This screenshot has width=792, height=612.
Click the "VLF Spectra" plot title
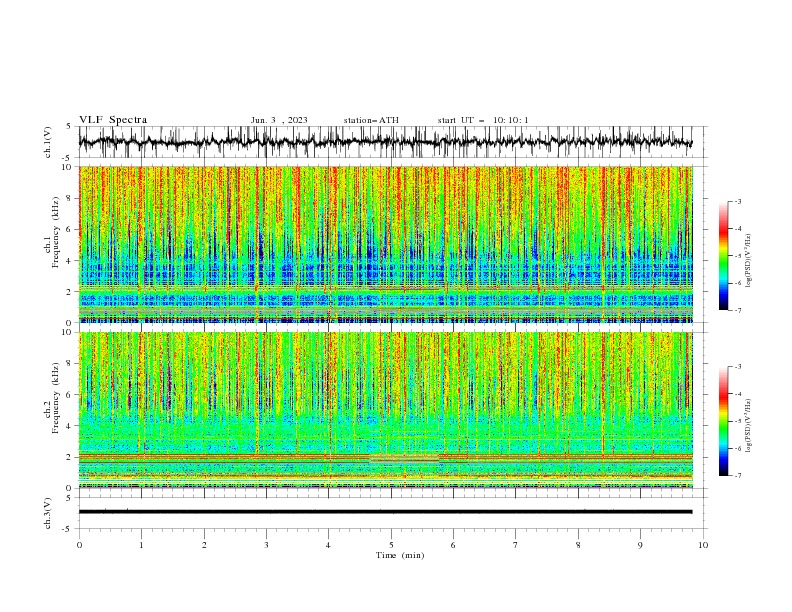pyautogui.click(x=113, y=120)
